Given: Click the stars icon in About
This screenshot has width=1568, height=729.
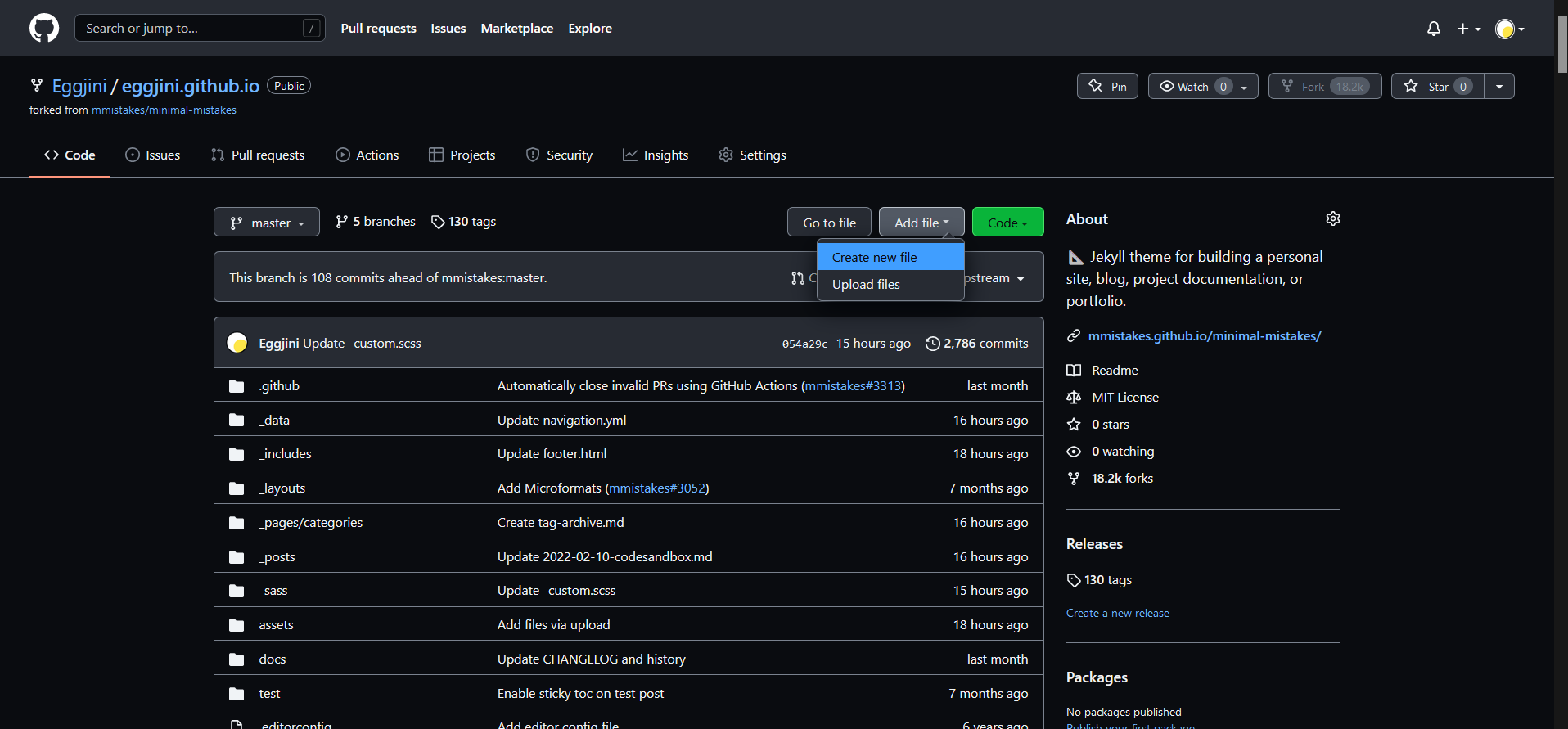Looking at the screenshot, I should 1074,425.
